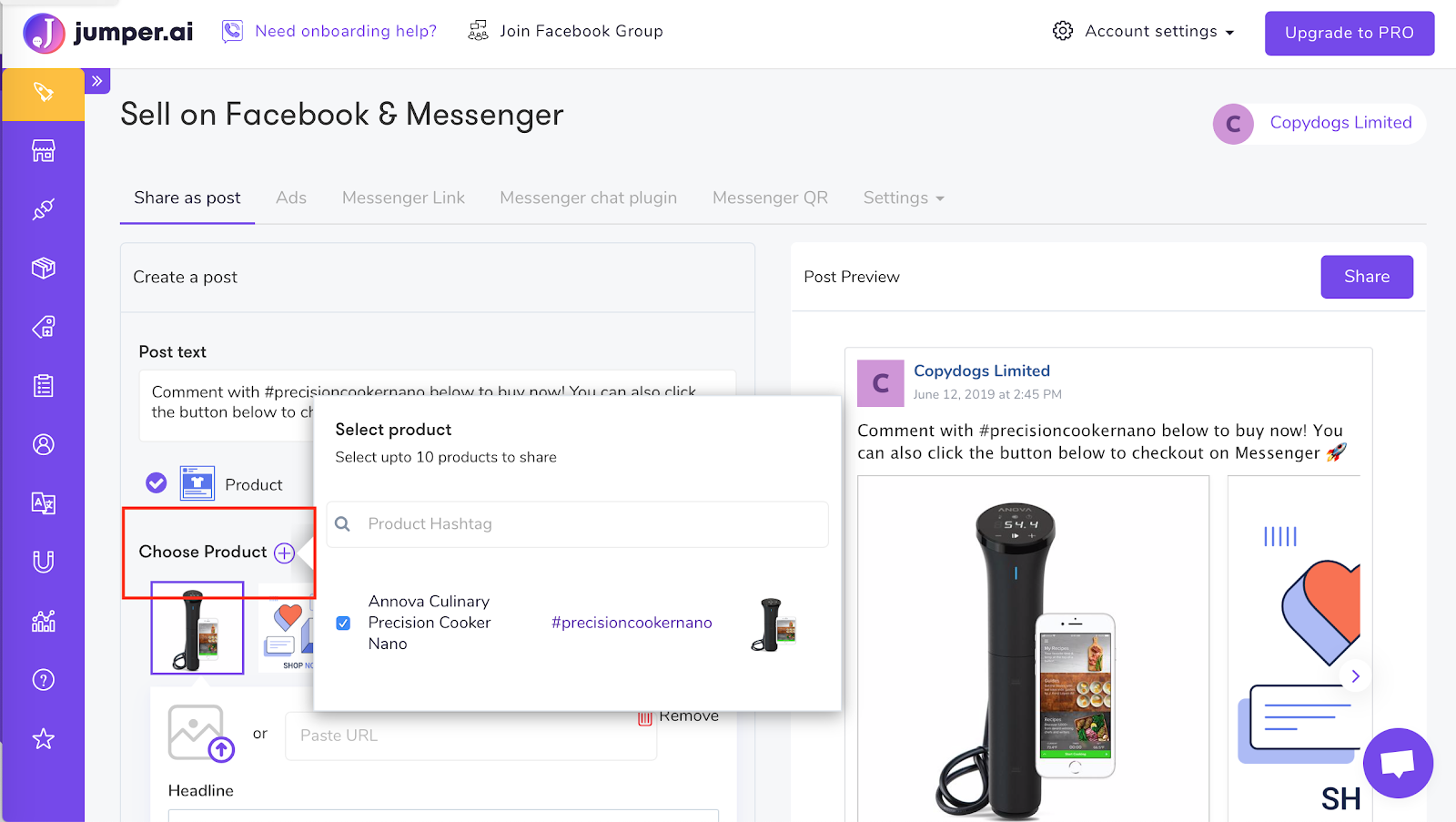Open the Account settings dropdown
Image resolution: width=1456 pixels, height=822 pixels.
click(x=1143, y=31)
